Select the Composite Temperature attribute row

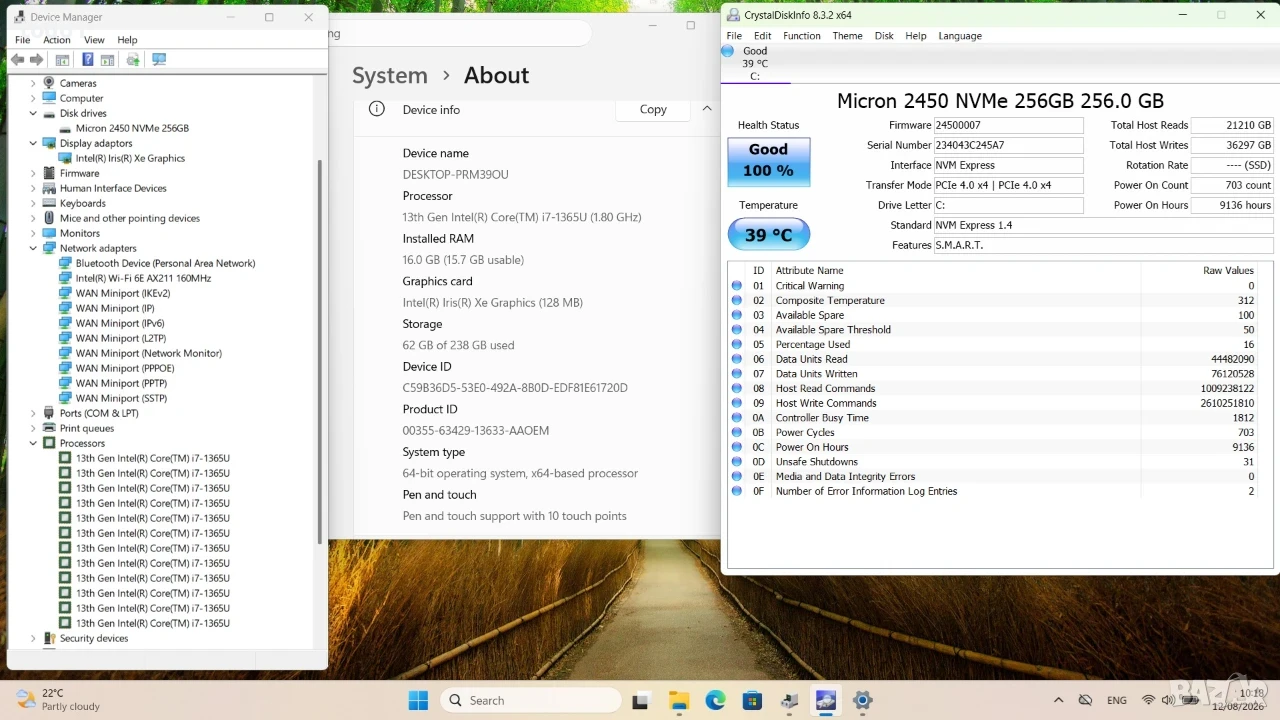[x=994, y=300]
